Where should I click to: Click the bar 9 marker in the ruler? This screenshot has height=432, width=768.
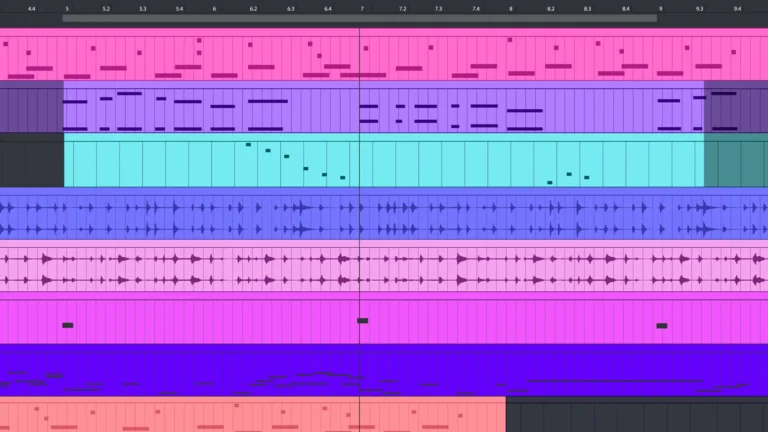660,8
